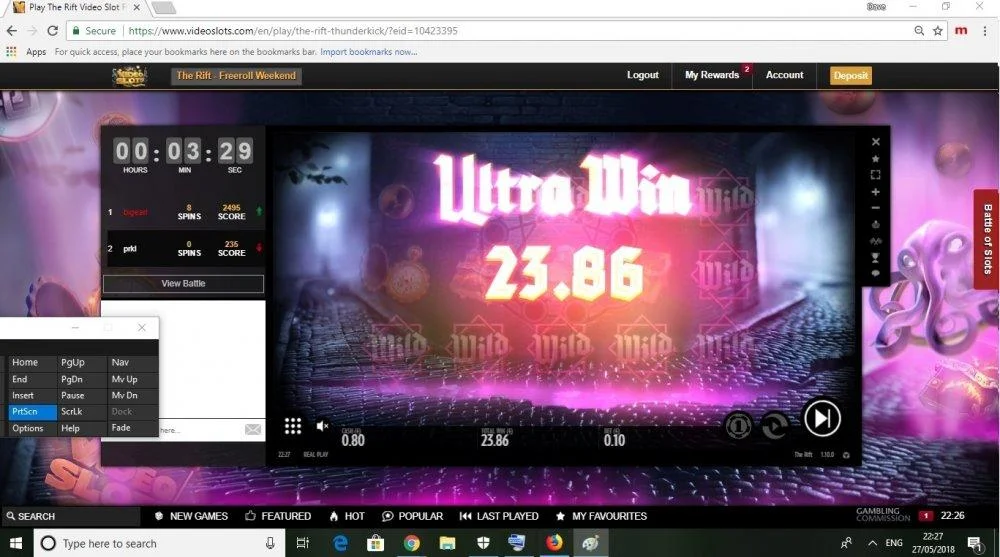Open My Rewards
This screenshot has width=1000, height=557.
[x=712, y=75]
